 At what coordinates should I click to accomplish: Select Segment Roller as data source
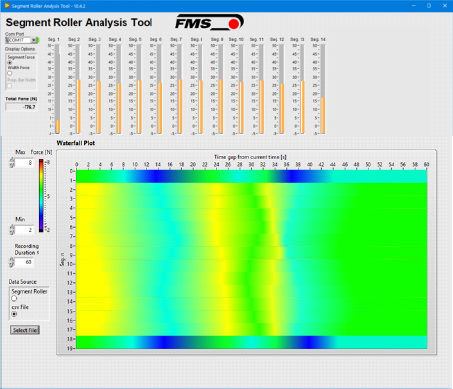click(14, 298)
